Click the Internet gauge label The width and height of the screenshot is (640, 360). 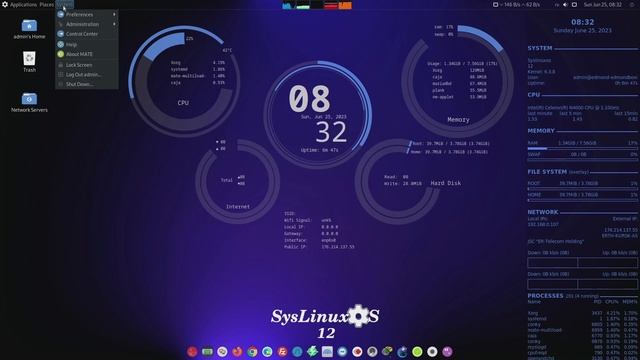[x=238, y=207]
